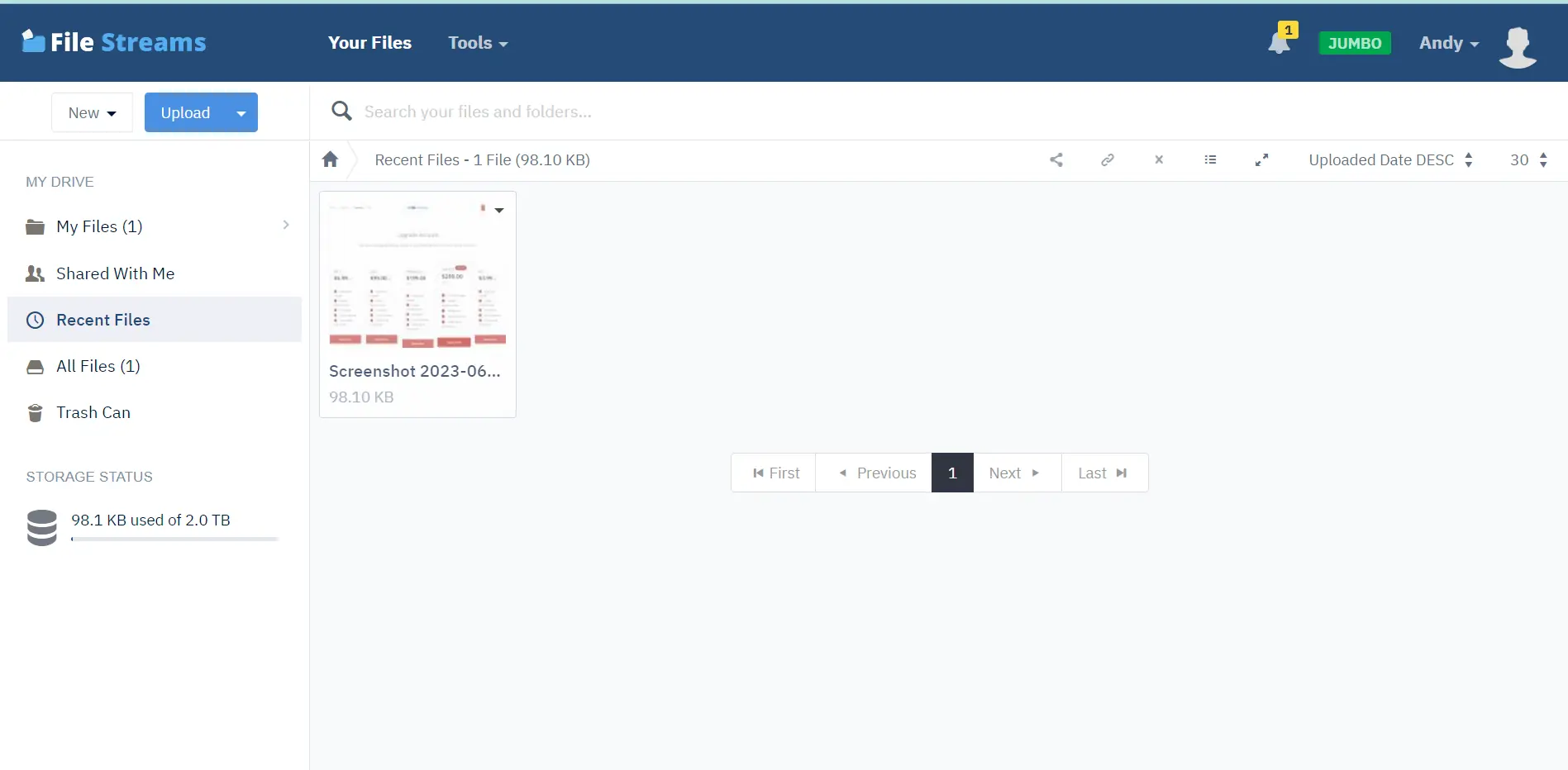The width and height of the screenshot is (1568, 770).
Task: Open the Upload dropdown arrow
Action: tap(241, 113)
